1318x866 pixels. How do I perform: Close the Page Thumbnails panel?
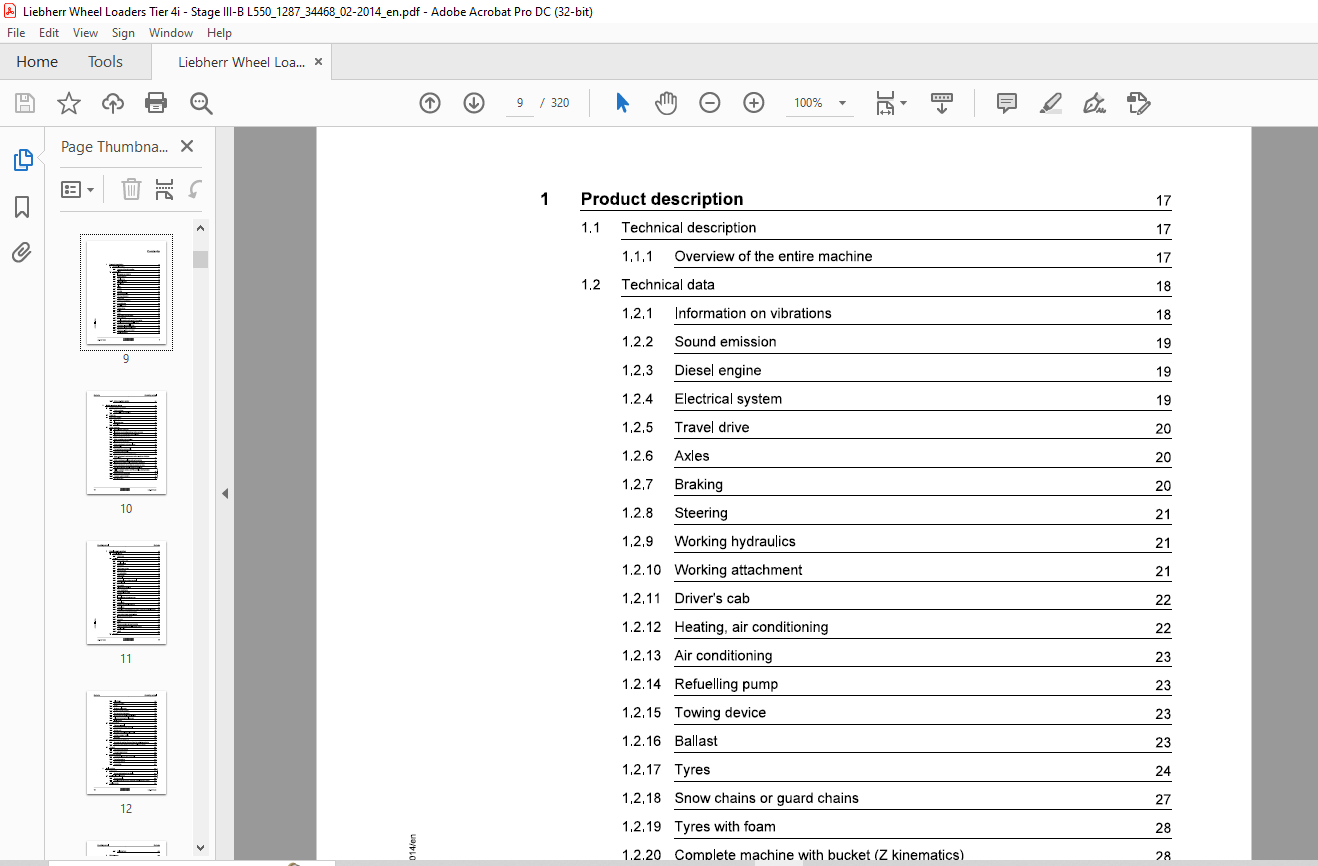click(186, 146)
